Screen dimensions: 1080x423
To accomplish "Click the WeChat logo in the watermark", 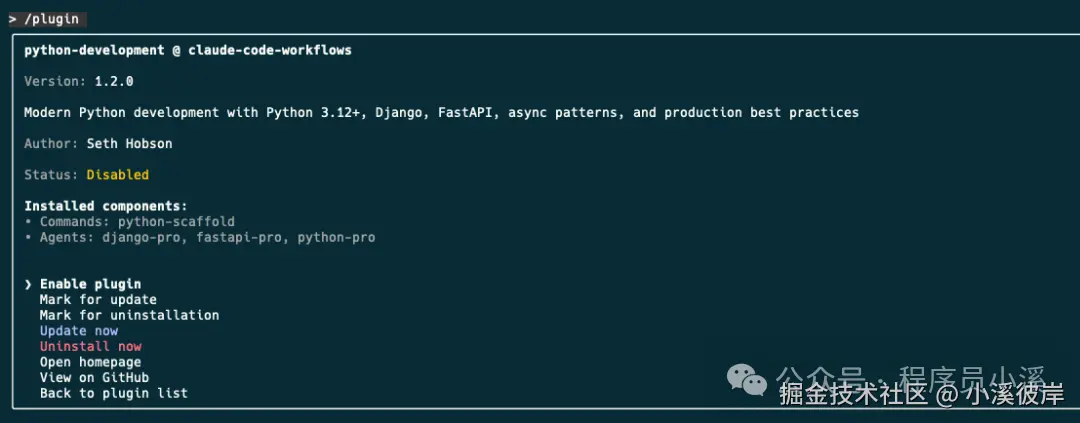I will coord(748,379).
